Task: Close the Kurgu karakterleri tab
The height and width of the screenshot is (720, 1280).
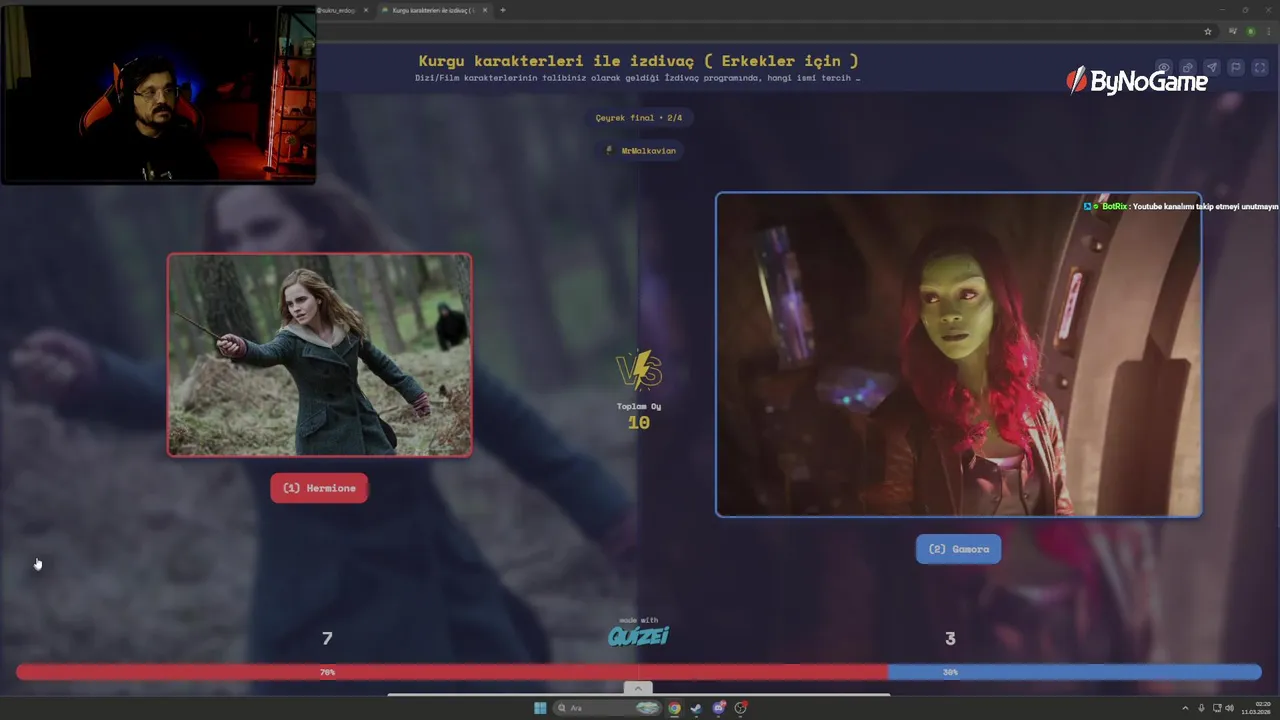Action: (485, 10)
